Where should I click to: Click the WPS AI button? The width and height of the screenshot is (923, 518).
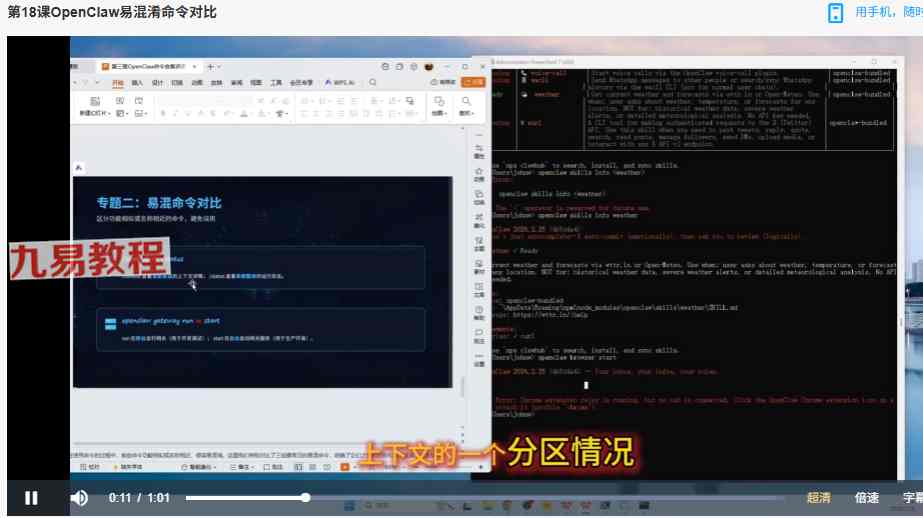click(x=340, y=82)
